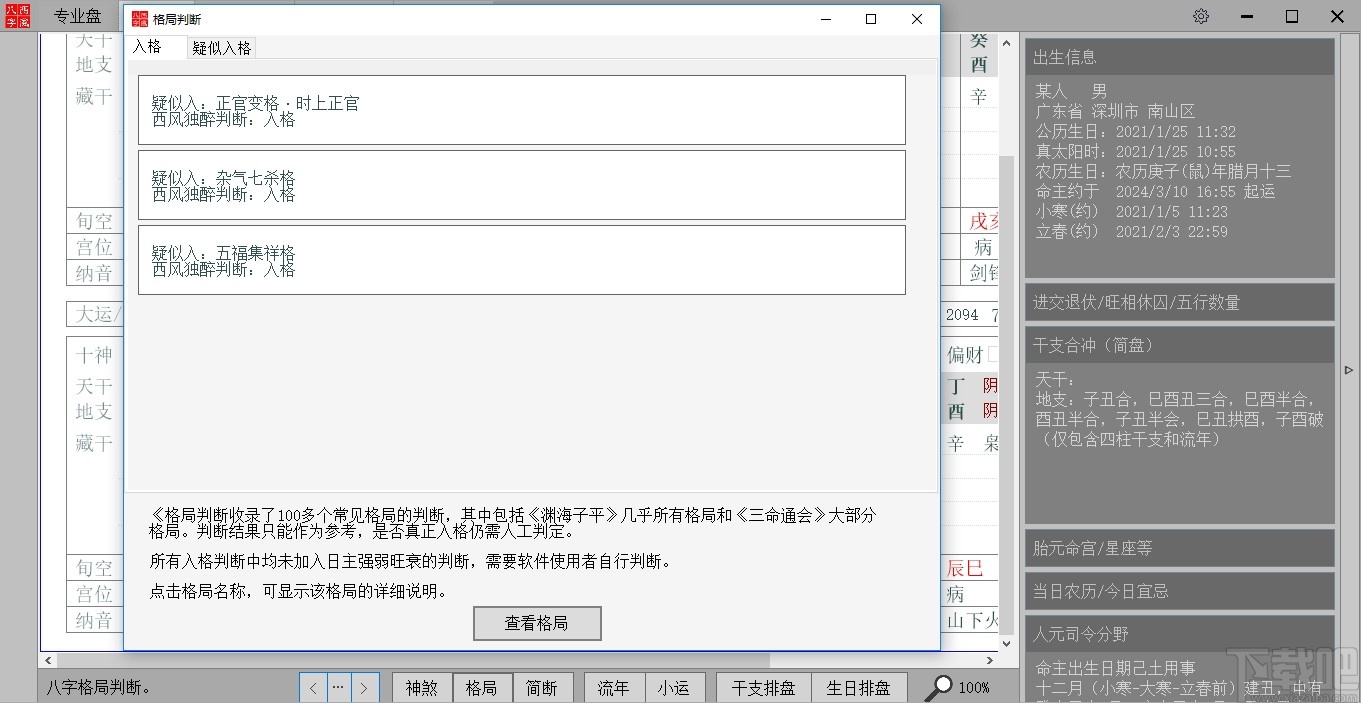Image resolution: width=1361 pixels, height=703 pixels.
Task: Click the 格局 button in the bottom bar
Action: tap(482, 688)
